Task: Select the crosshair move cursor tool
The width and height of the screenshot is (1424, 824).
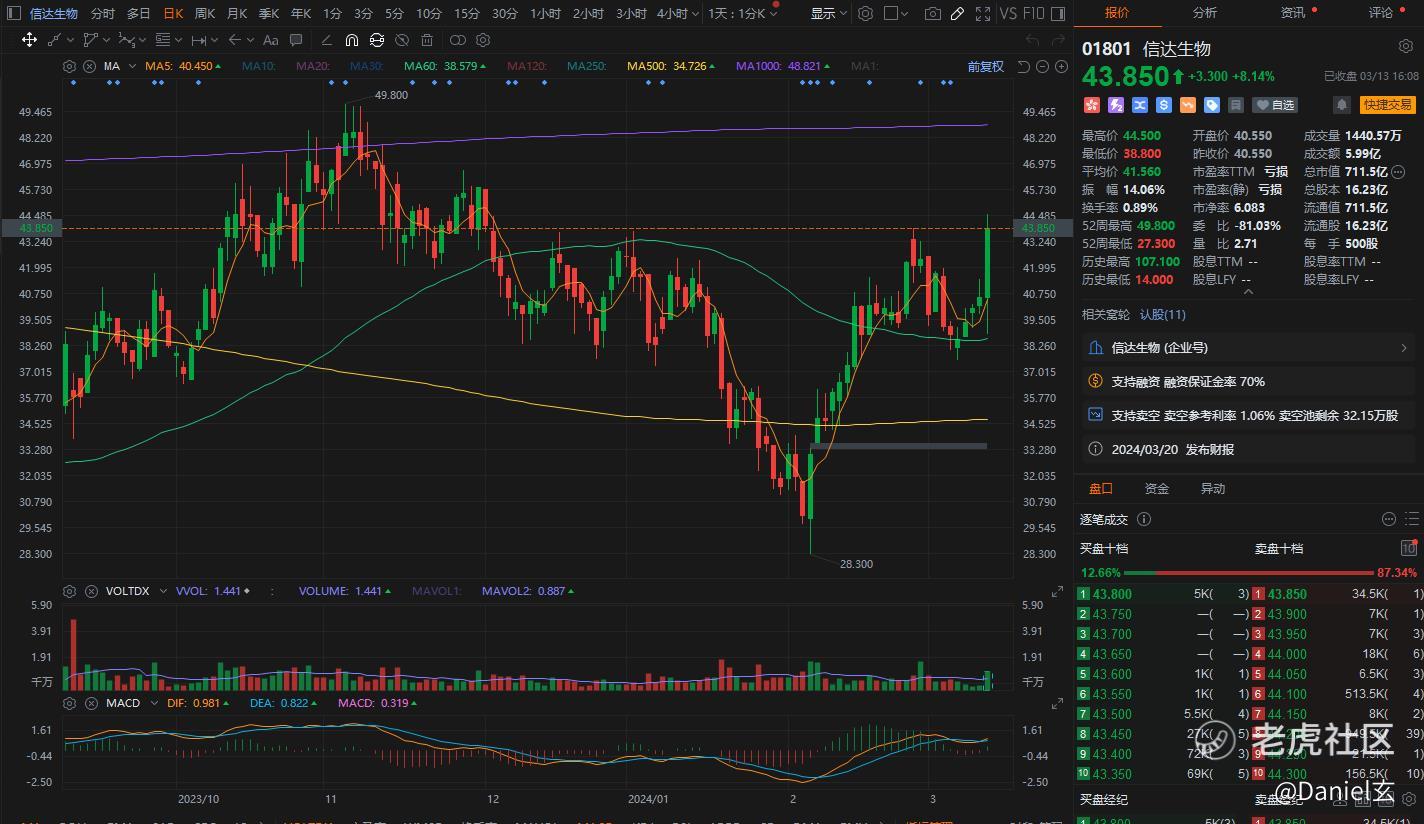Action: (x=29, y=40)
